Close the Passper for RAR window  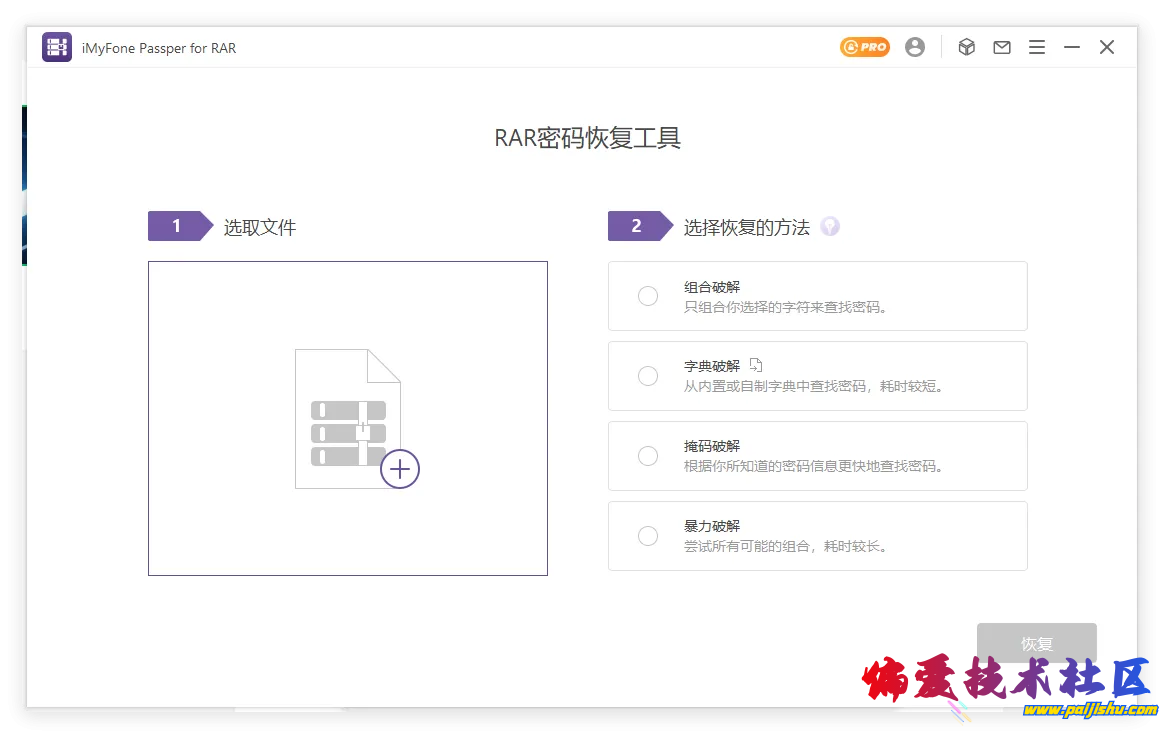point(1107,47)
